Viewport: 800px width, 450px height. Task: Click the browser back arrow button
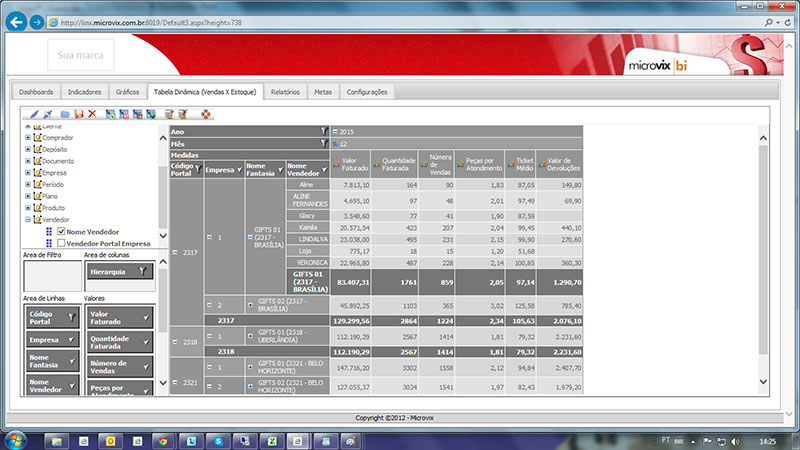[17, 21]
